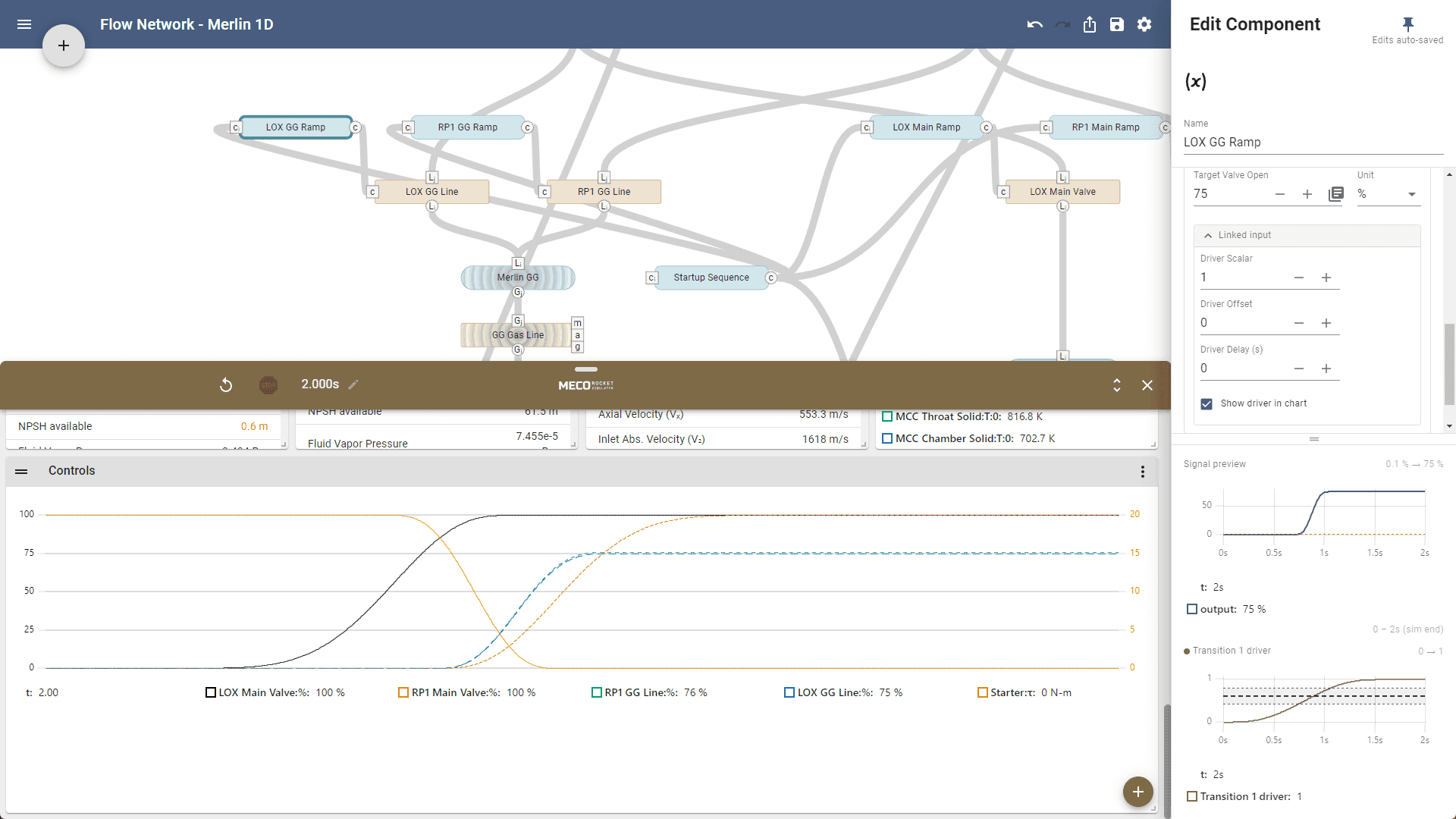Screen dimensions: 1456x819
Task: Decrease the Driver Delay value
Action: click(x=1299, y=369)
